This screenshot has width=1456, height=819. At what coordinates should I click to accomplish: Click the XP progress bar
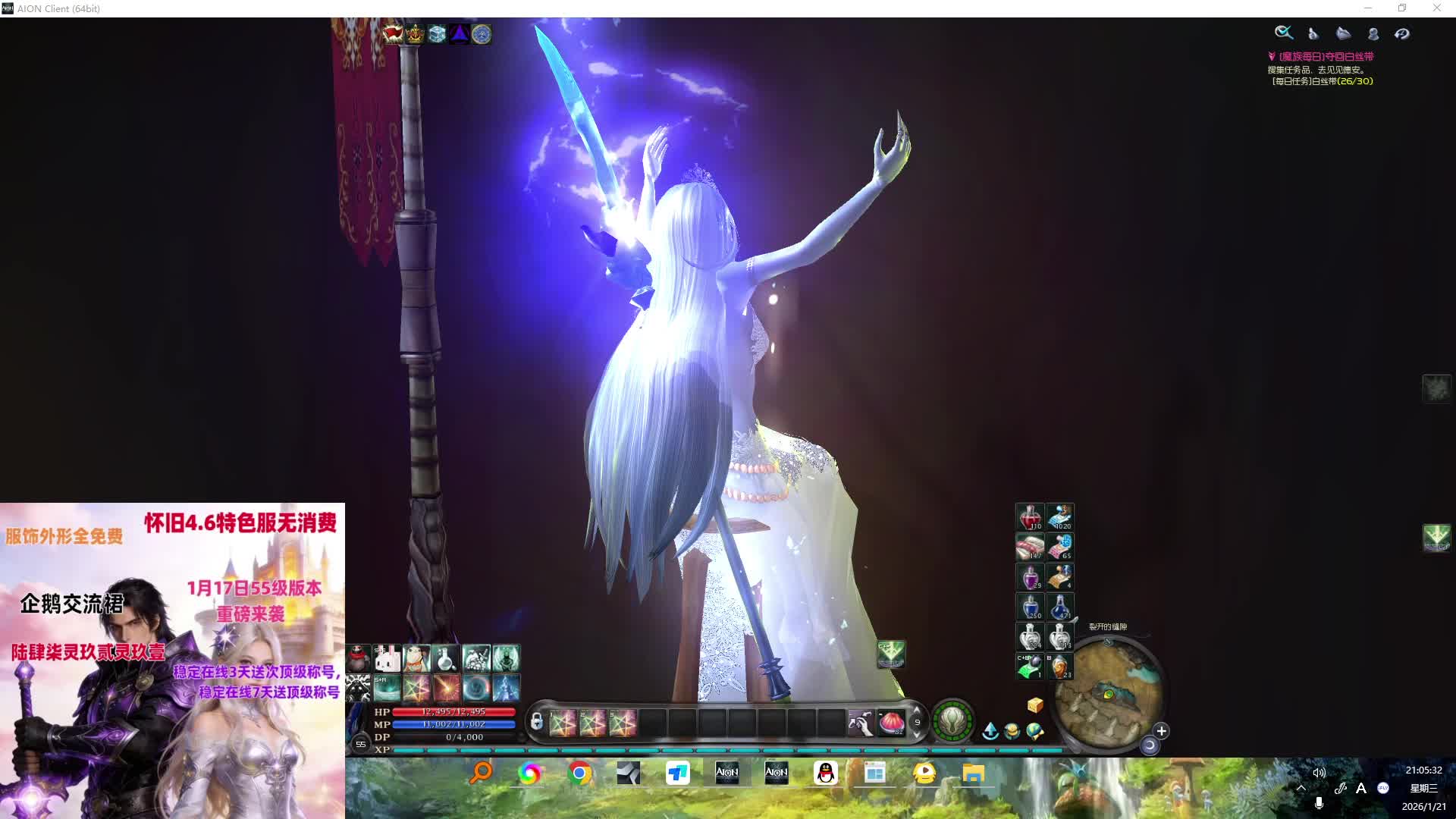(x=728, y=750)
